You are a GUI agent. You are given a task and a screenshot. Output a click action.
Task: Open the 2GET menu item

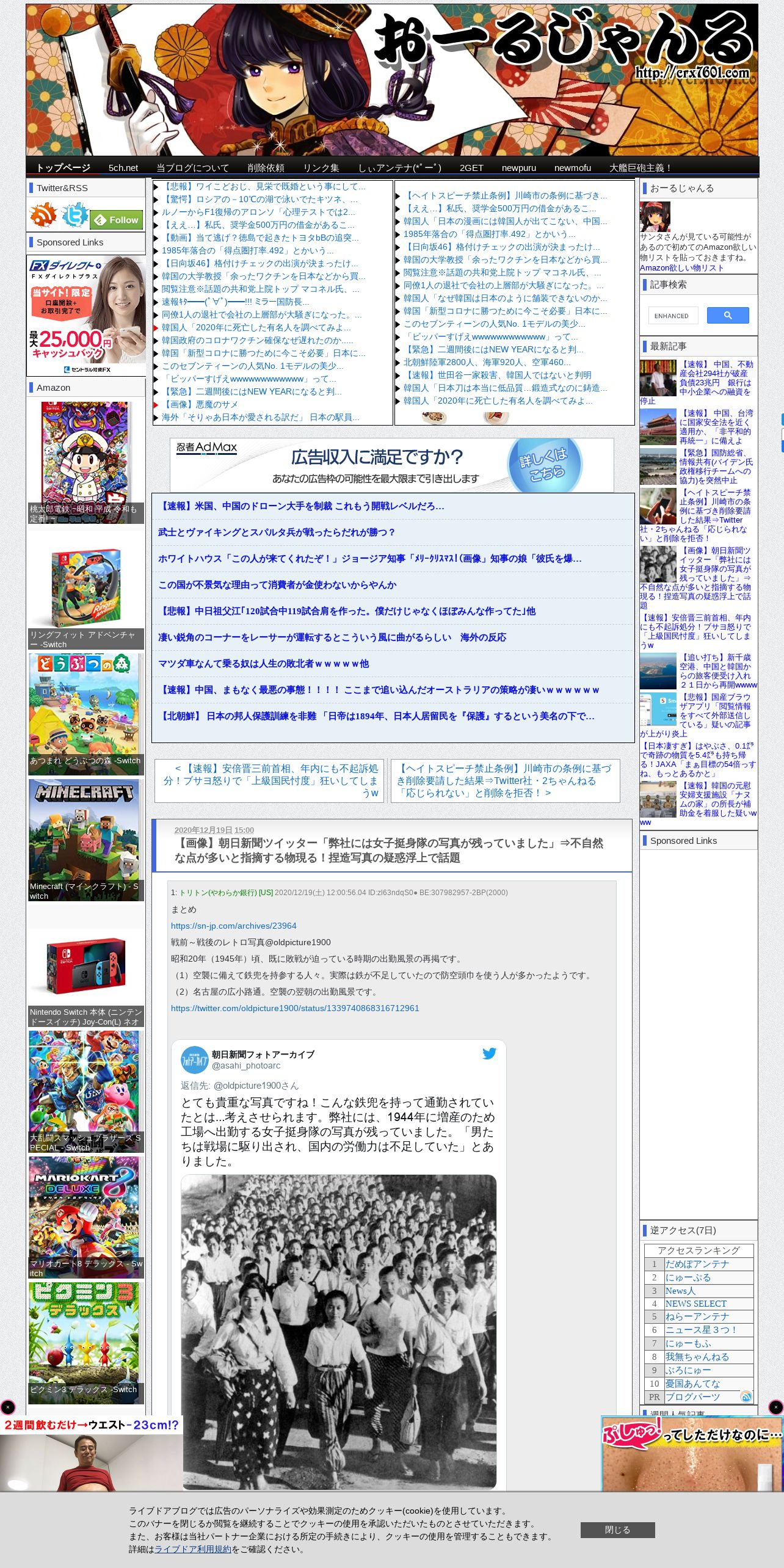coord(471,168)
